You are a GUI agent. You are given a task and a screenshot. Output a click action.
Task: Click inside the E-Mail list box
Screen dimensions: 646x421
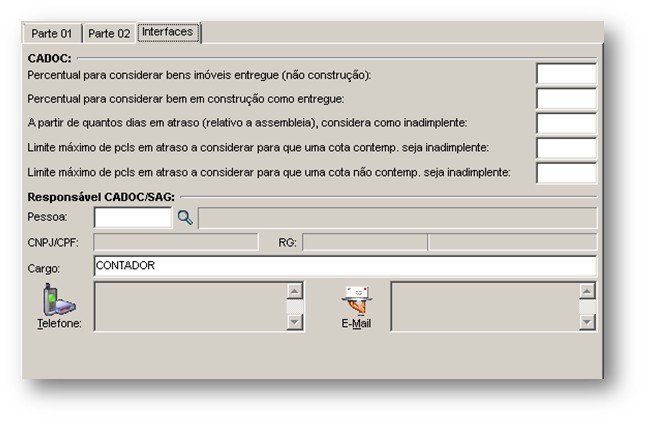(484, 306)
